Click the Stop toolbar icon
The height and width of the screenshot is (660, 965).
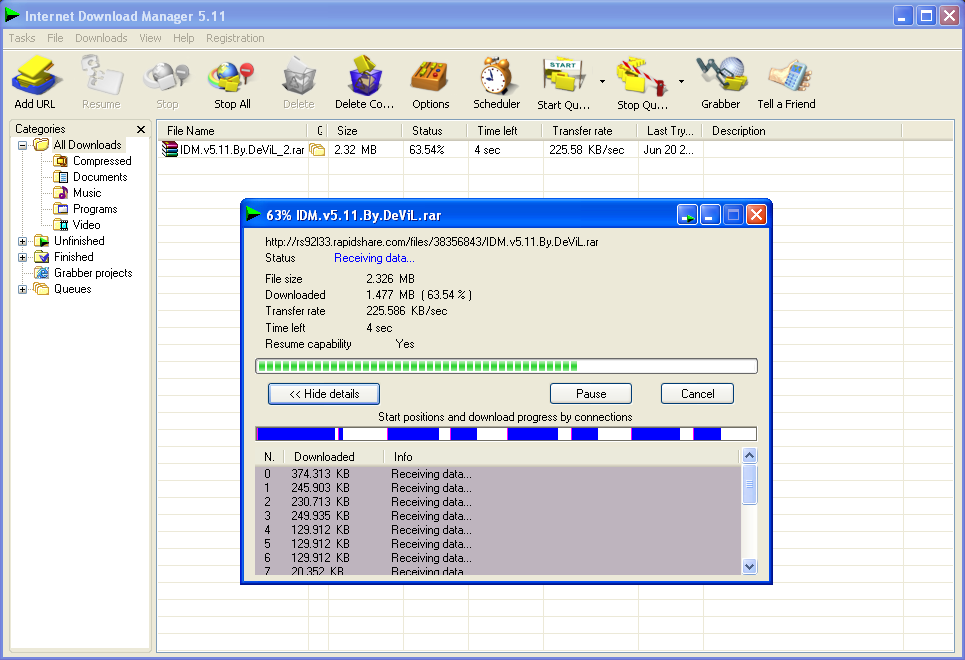(x=167, y=82)
